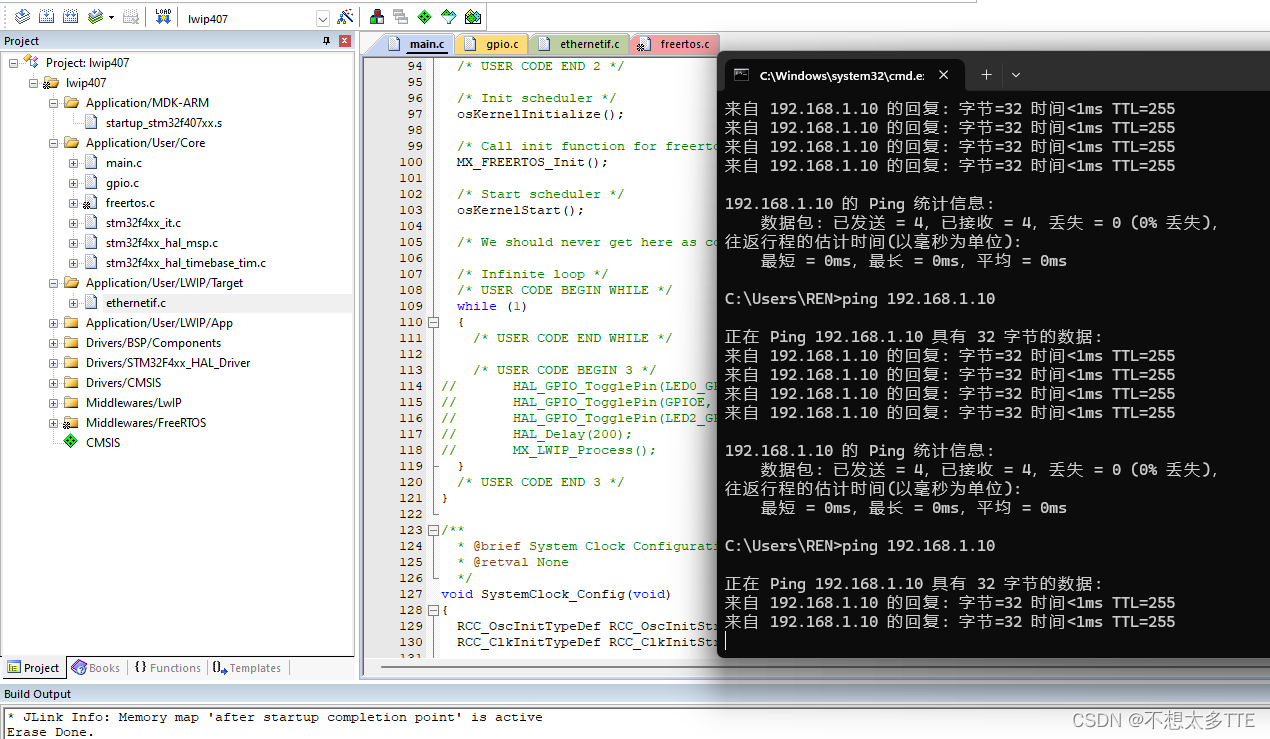Viewport: 1270px width, 739px height.
Task: Pin the Project window open
Action: pos(327,40)
